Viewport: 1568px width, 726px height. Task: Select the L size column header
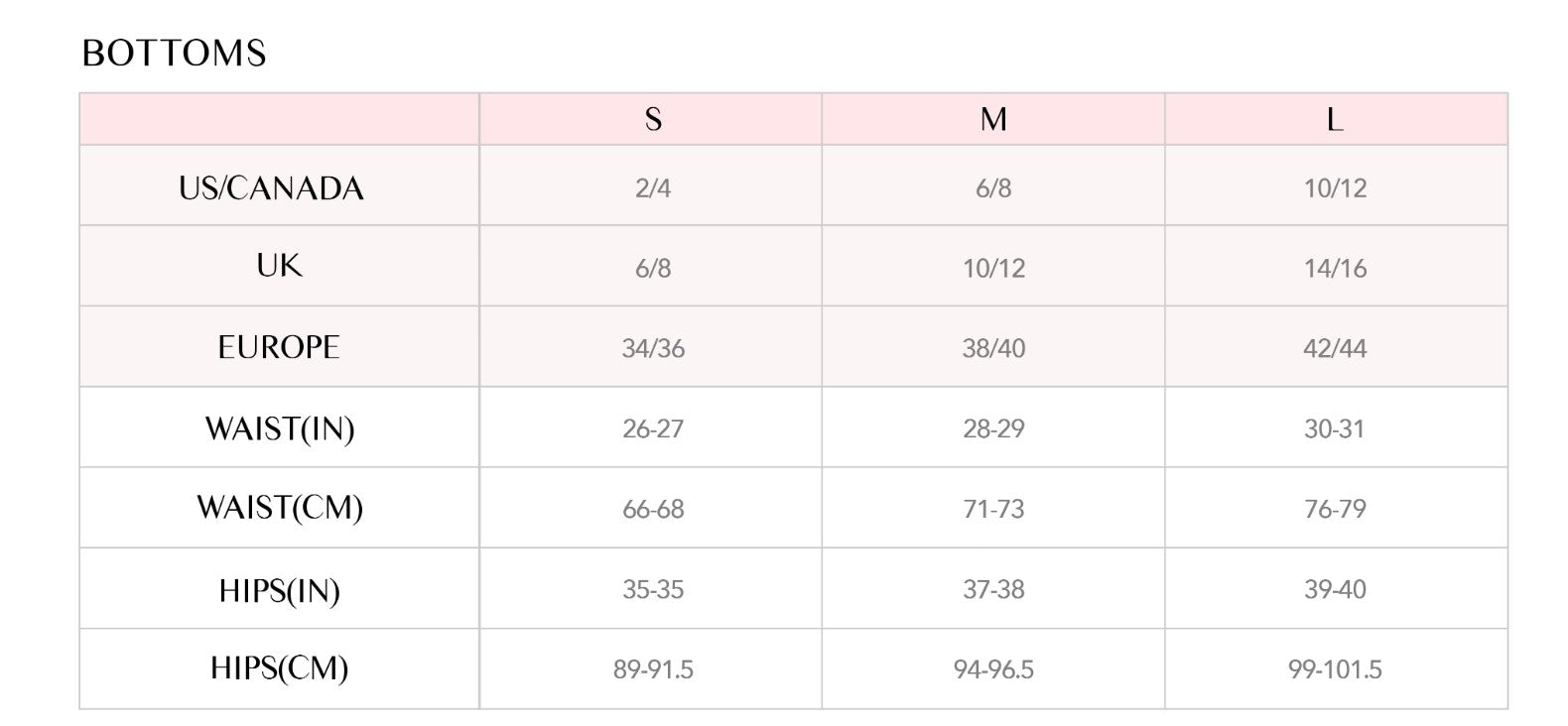tap(1335, 120)
